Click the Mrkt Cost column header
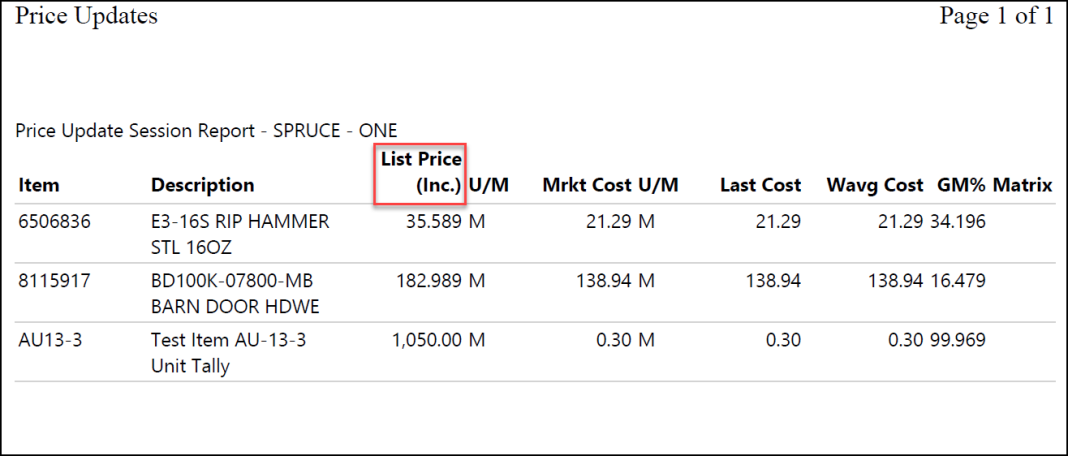The image size is (1068, 456). click(586, 185)
